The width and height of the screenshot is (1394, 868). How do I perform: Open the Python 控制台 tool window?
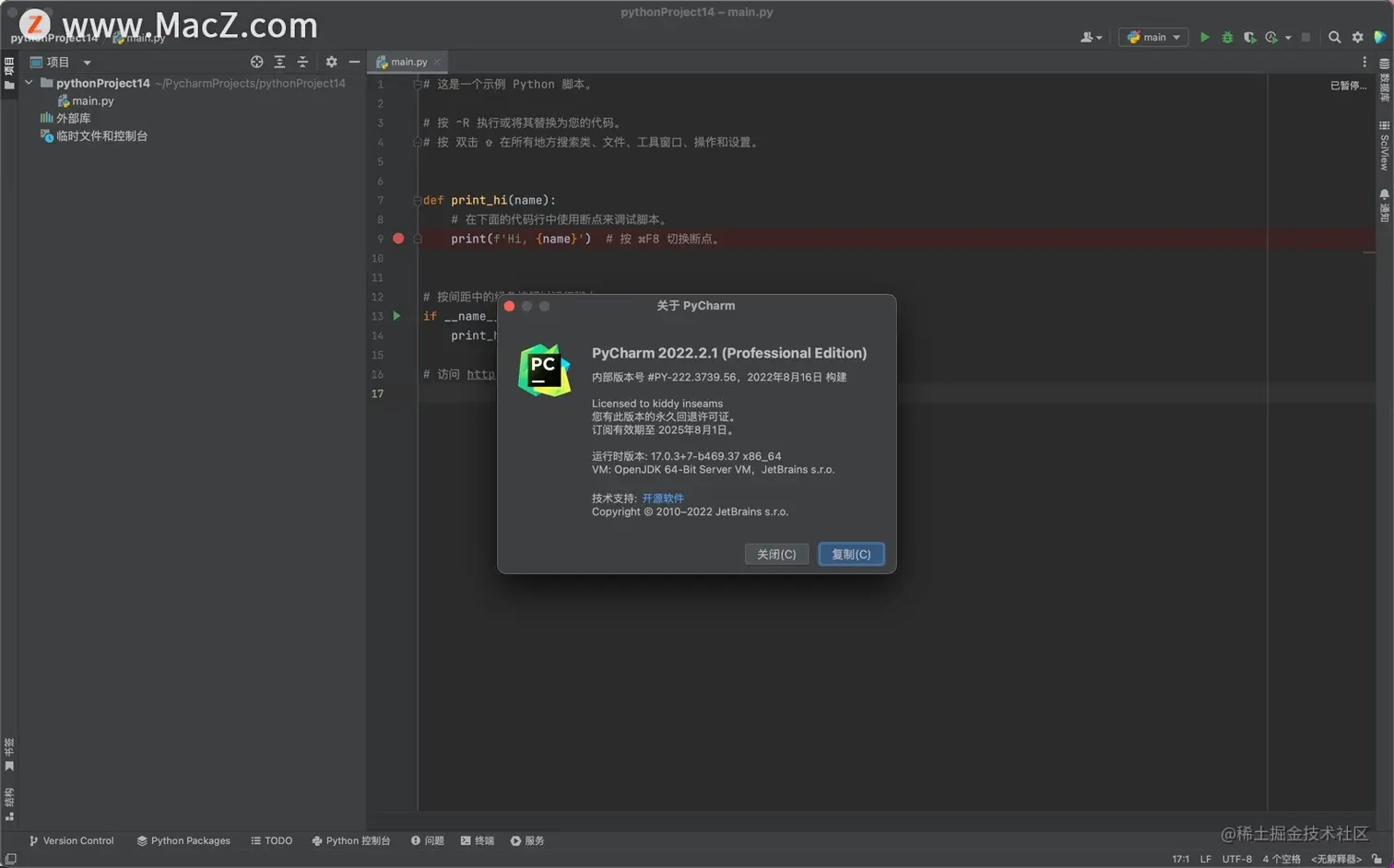pyautogui.click(x=351, y=840)
